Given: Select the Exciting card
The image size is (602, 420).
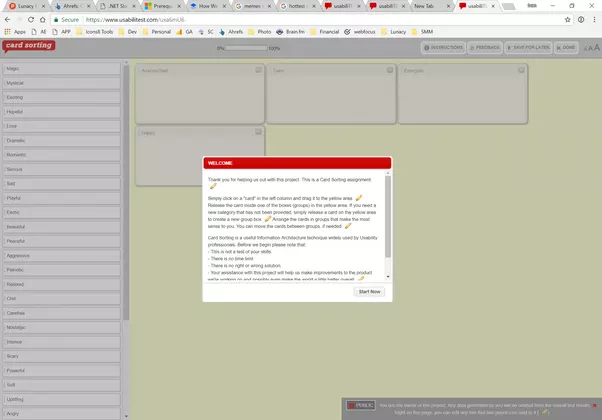Looking at the screenshot, I should 61,98.
